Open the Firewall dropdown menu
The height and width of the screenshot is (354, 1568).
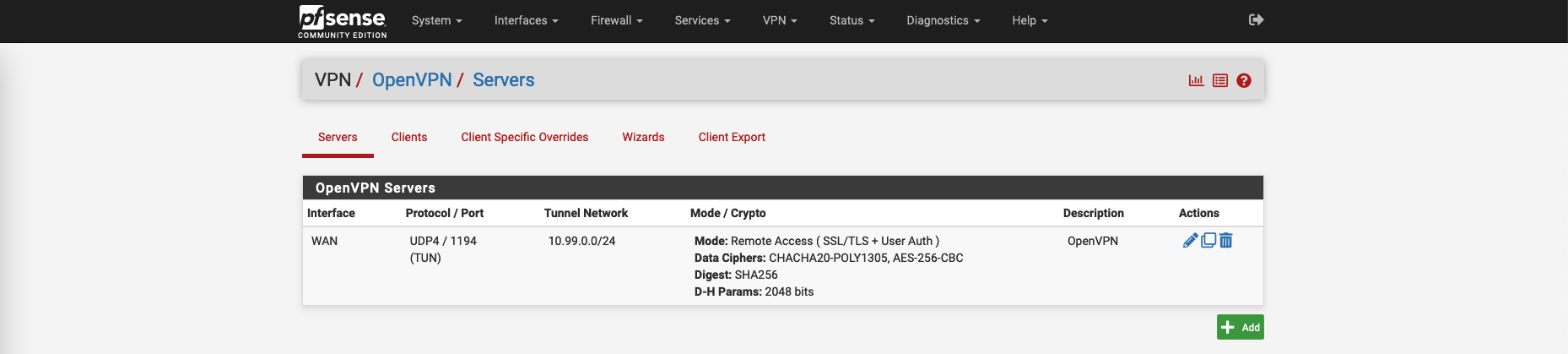[x=616, y=20]
